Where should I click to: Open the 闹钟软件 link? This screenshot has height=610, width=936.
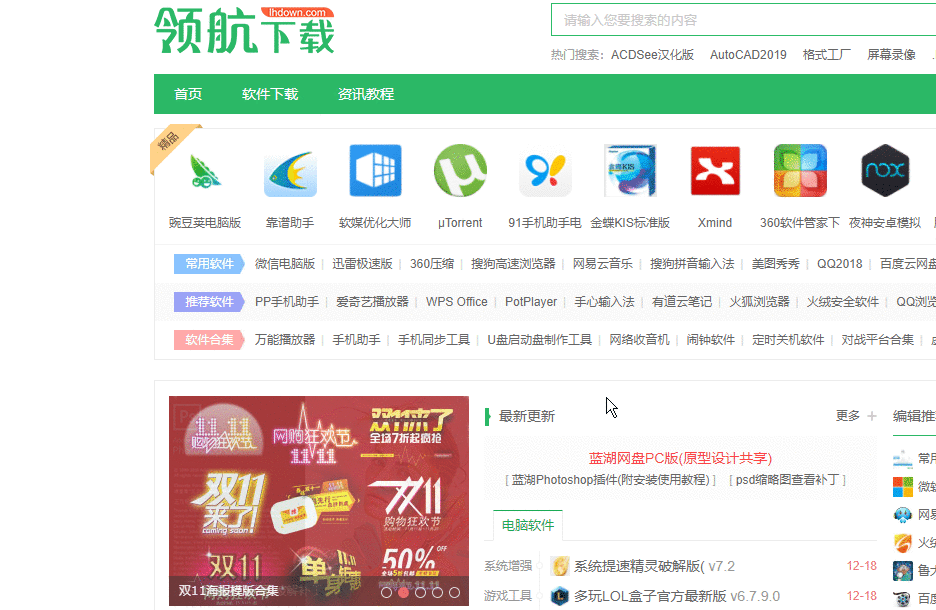(x=710, y=340)
